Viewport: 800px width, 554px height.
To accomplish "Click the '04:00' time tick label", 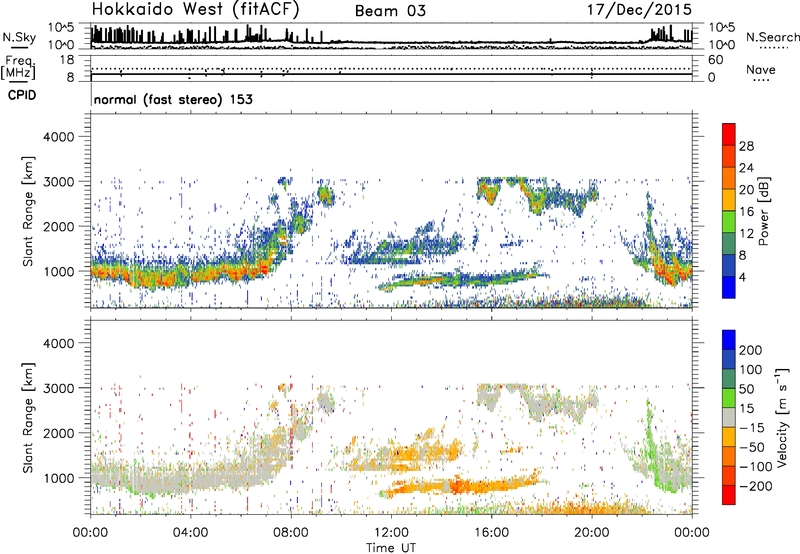I will click(190, 533).
